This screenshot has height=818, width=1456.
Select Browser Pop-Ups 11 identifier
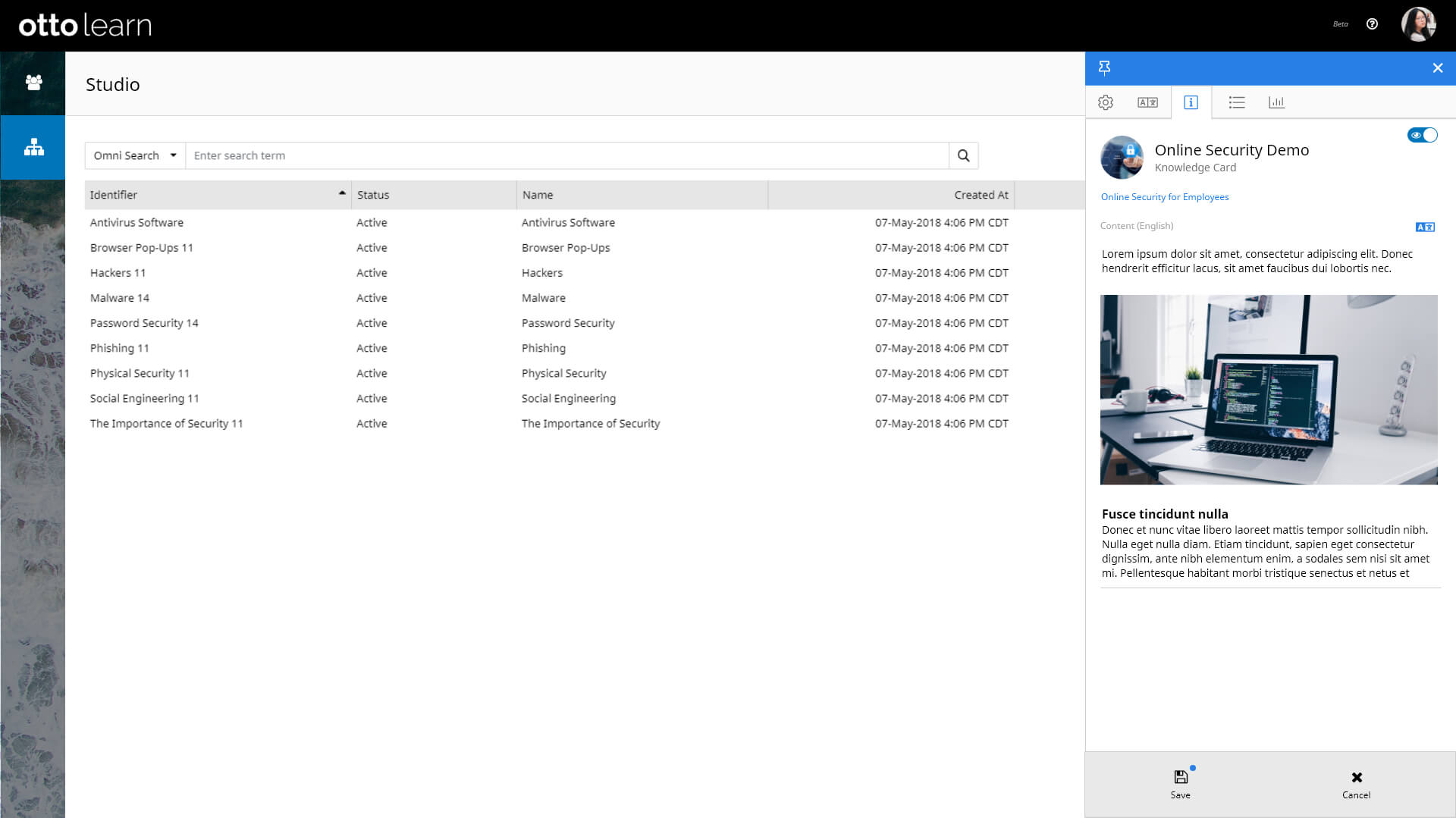(x=141, y=248)
